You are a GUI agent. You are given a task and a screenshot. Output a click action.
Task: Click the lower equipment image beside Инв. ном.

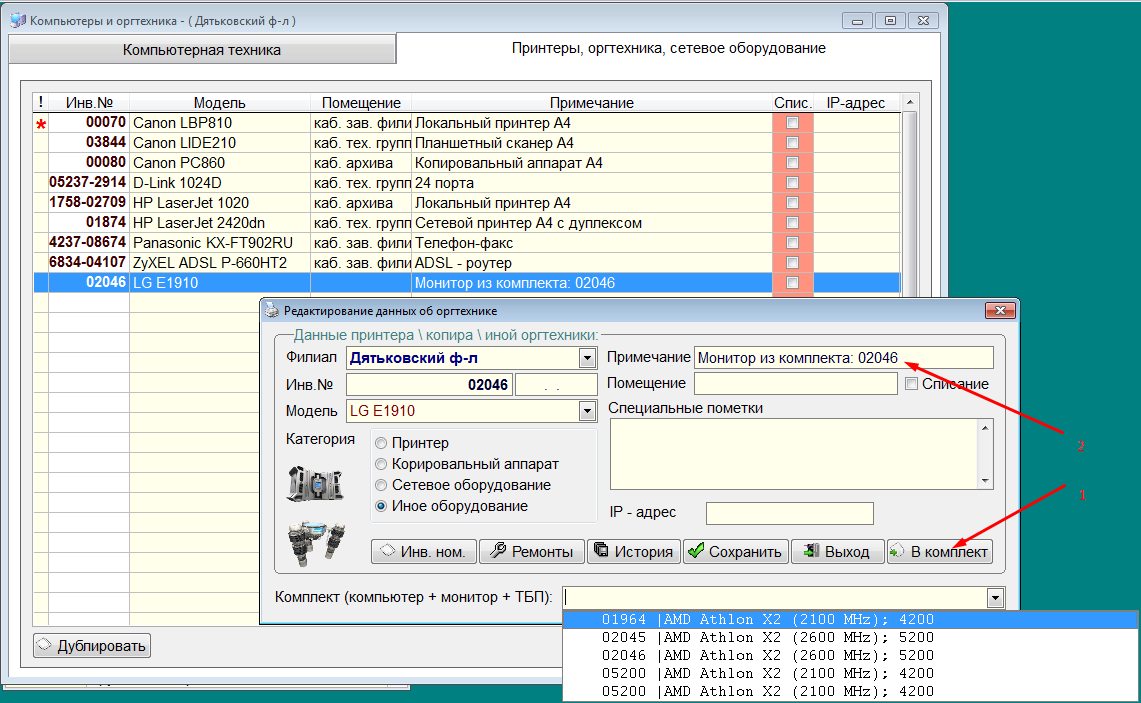[x=317, y=543]
